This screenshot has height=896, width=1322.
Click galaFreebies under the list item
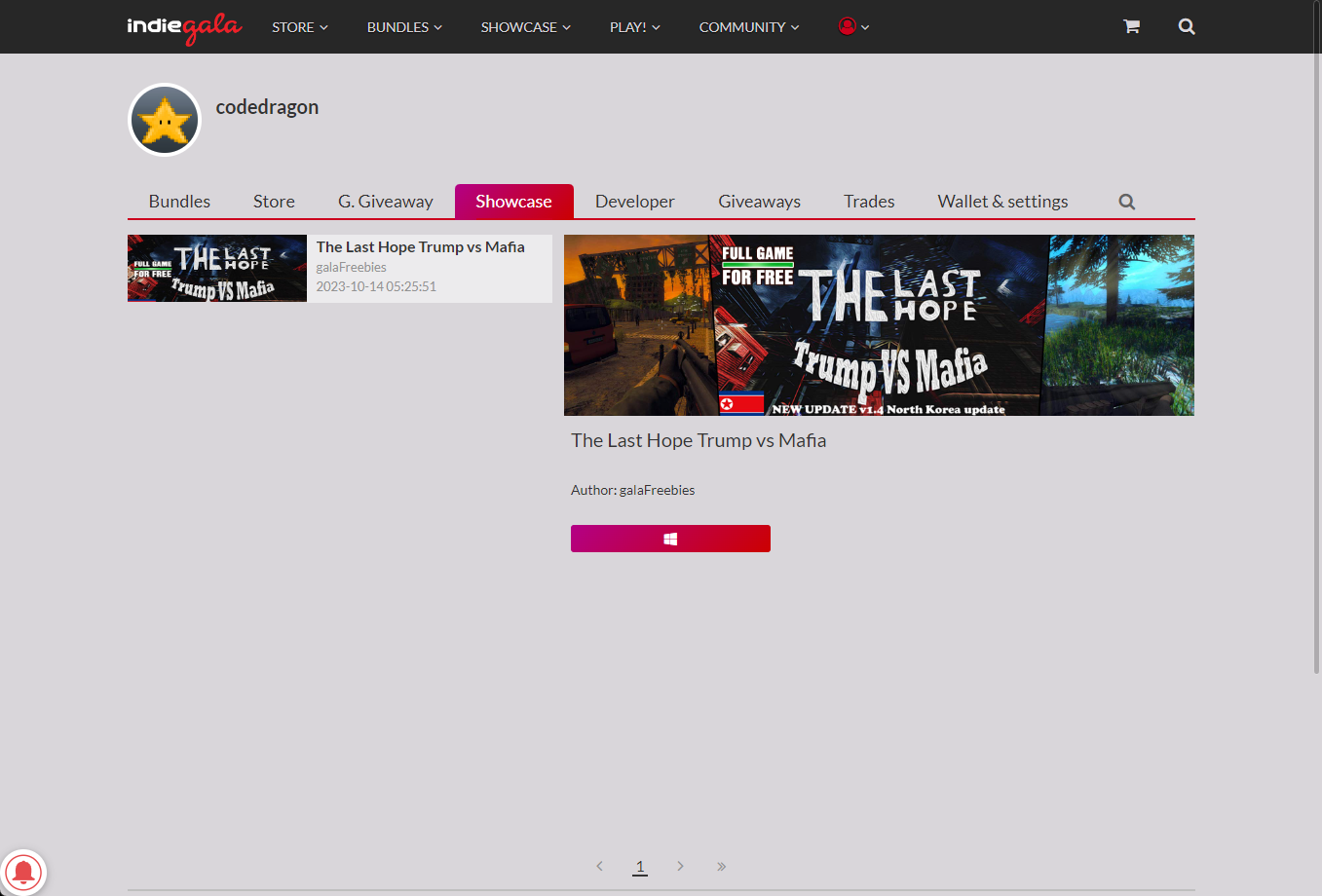point(351,267)
